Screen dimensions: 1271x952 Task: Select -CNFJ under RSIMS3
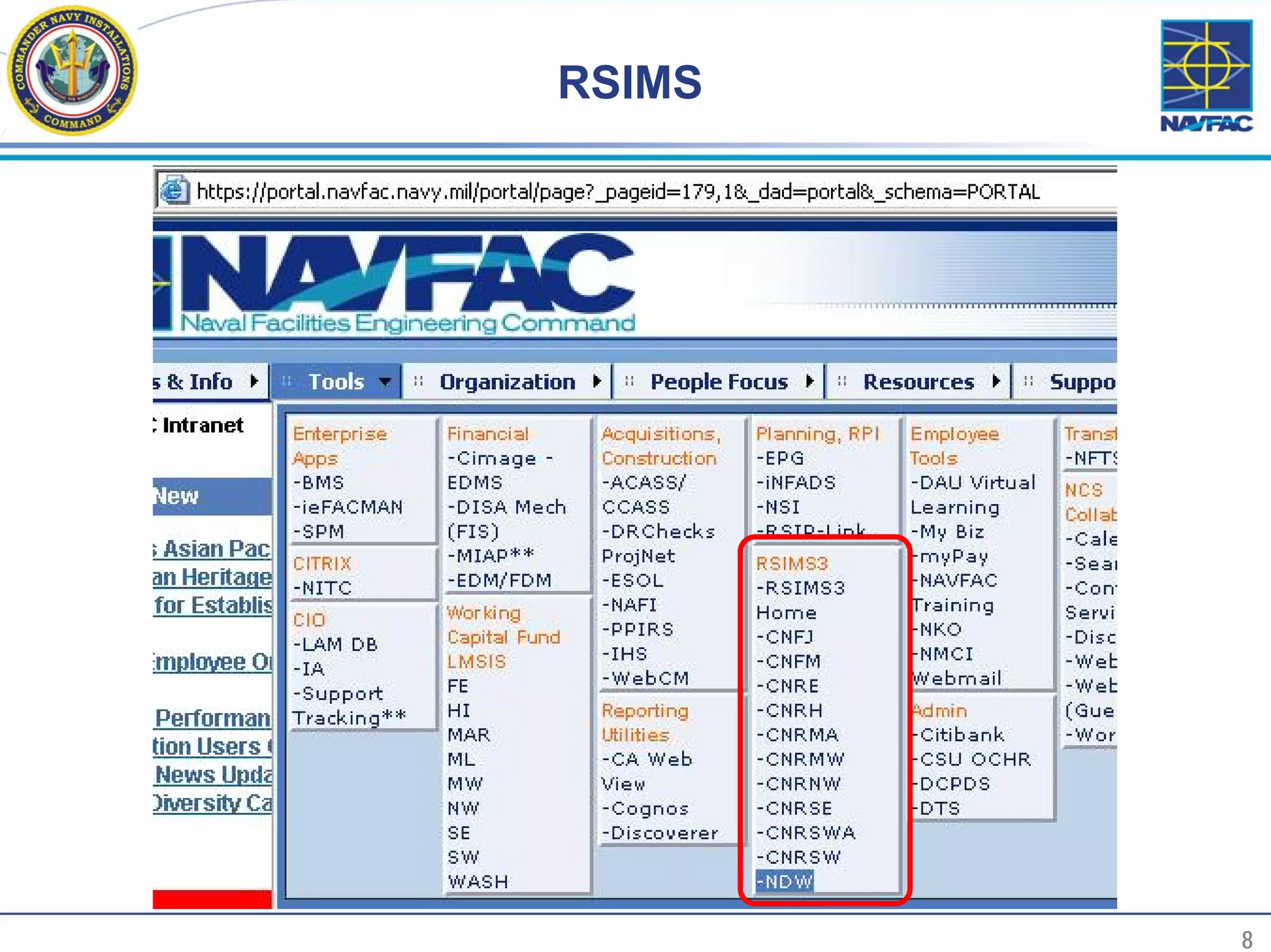tap(785, 637)
